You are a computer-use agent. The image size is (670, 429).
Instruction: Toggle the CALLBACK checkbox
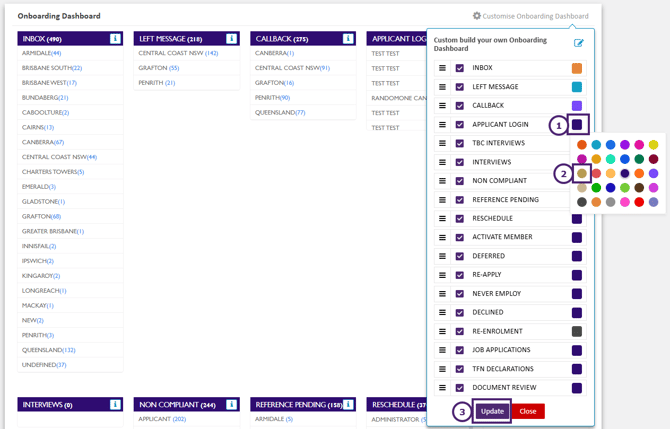pyautogui.click(x=460, y=106)
